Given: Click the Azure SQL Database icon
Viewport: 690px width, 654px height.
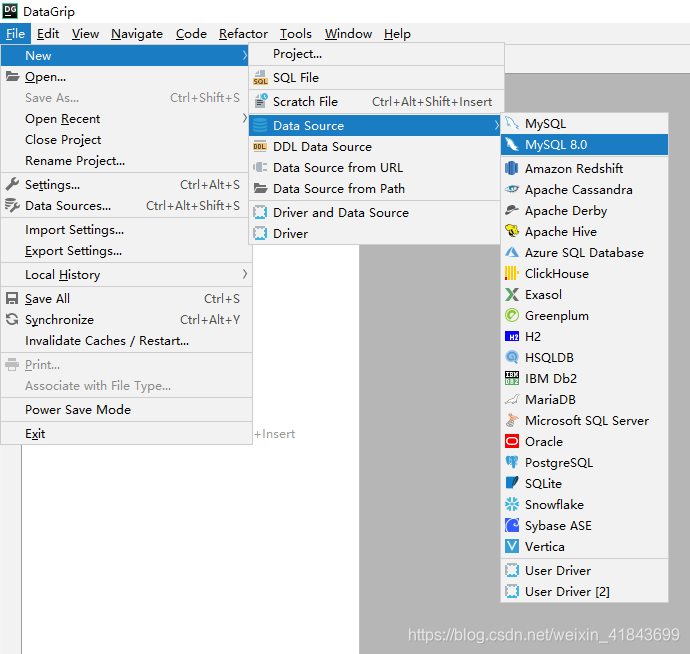Looking at the screenshot, I should pos(511,252).
